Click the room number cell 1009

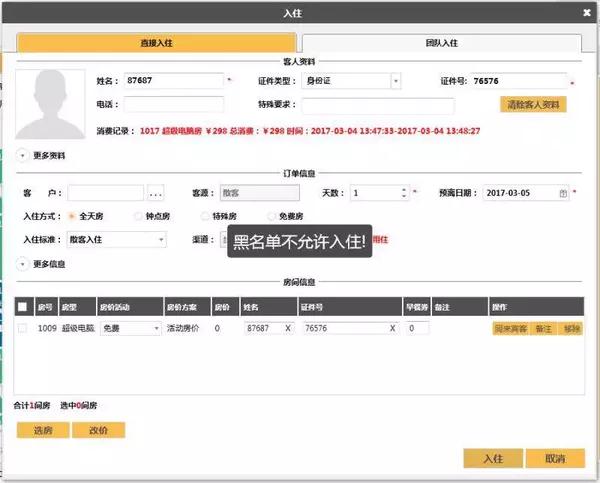click(47, 328)
